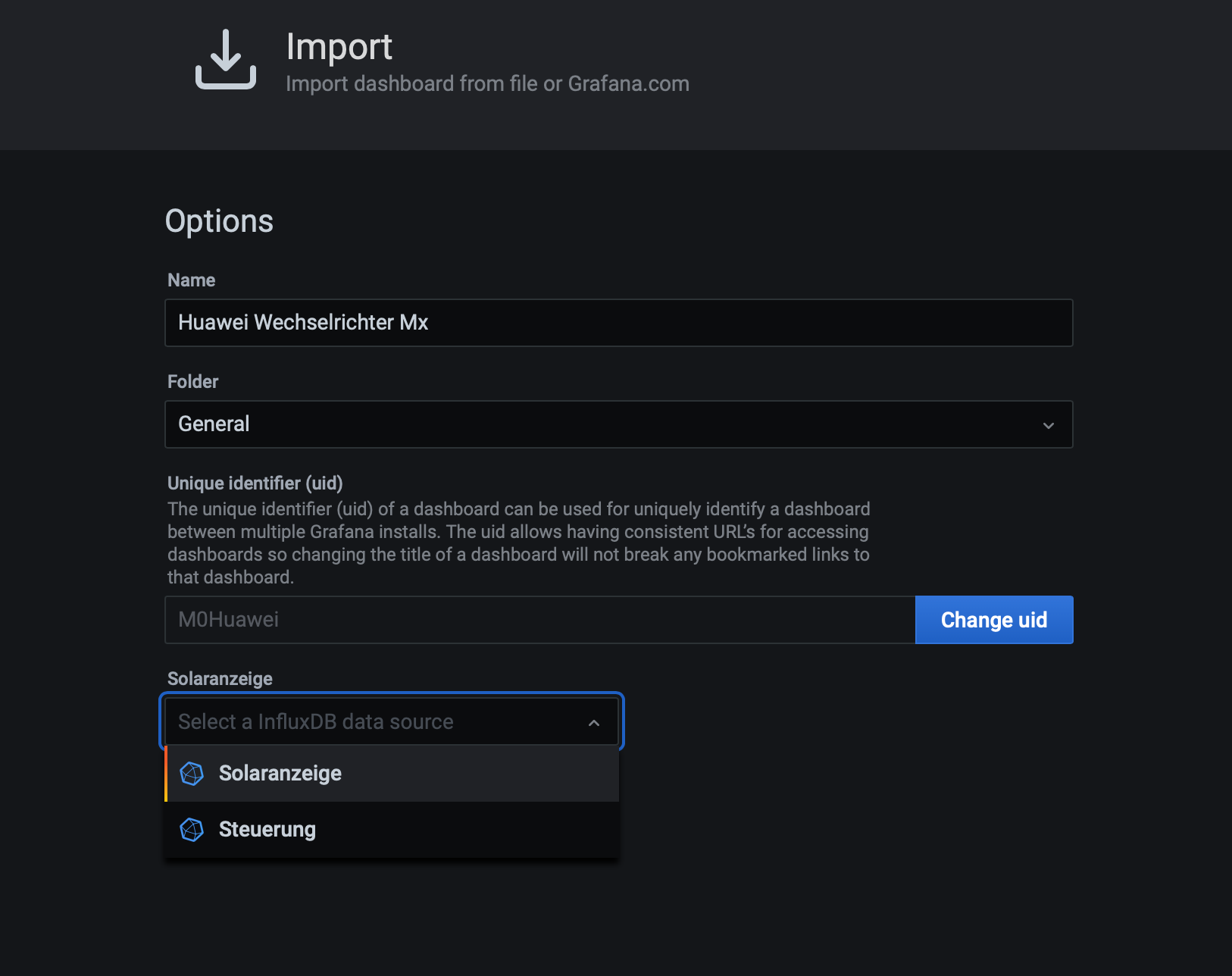Click the Solaranzeige label above the dropdown

220,679
